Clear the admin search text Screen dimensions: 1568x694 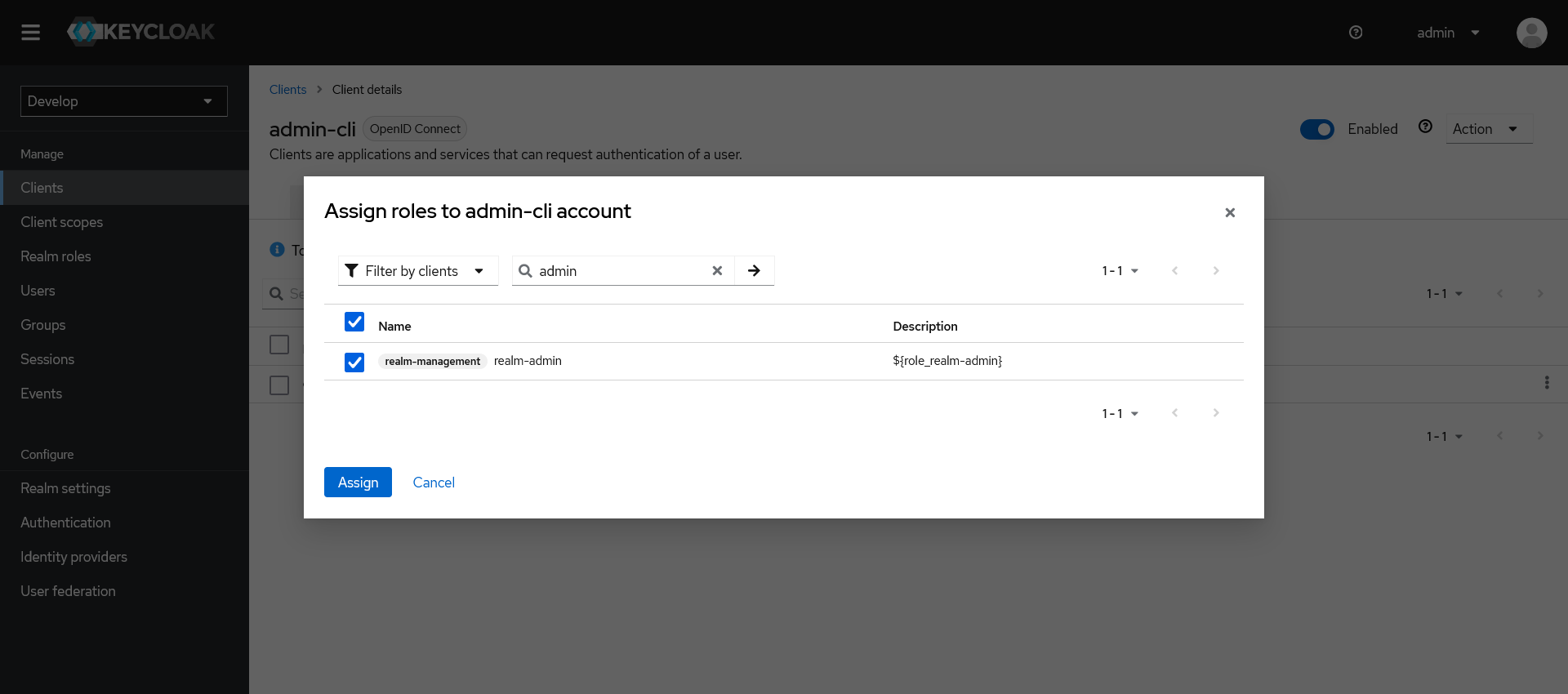(x=717, y=271)
